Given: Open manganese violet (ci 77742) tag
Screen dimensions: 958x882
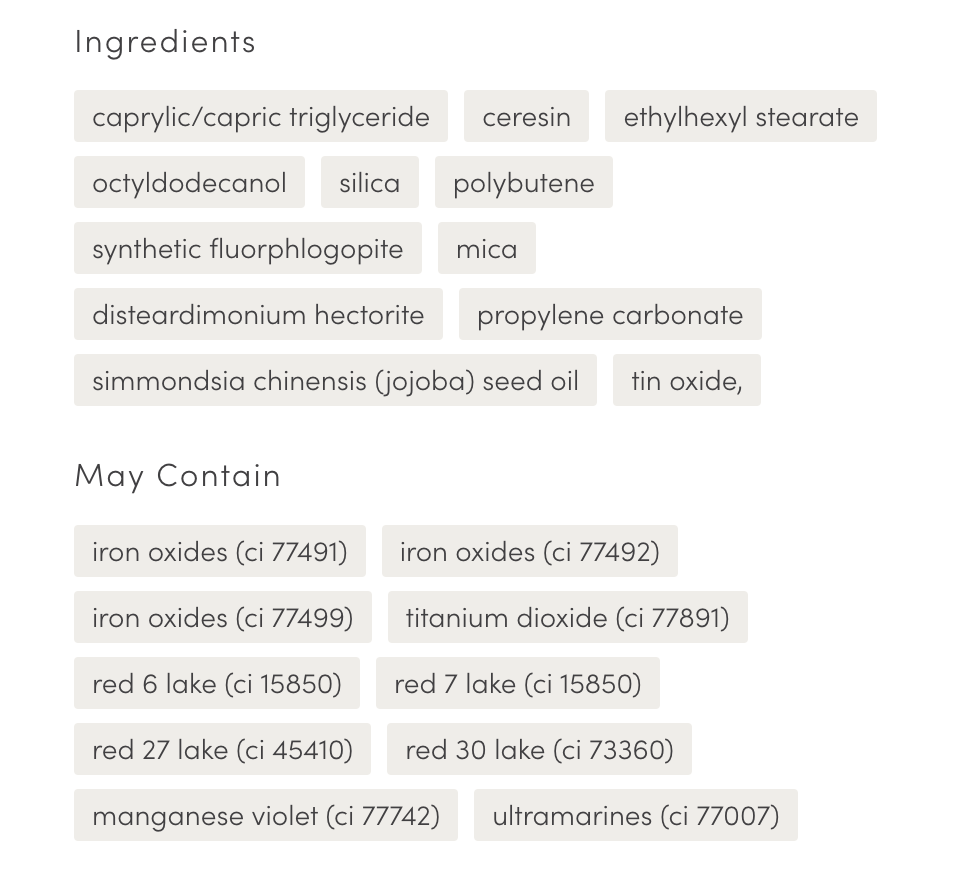Looking at the screenshot, I should point(265,815).
